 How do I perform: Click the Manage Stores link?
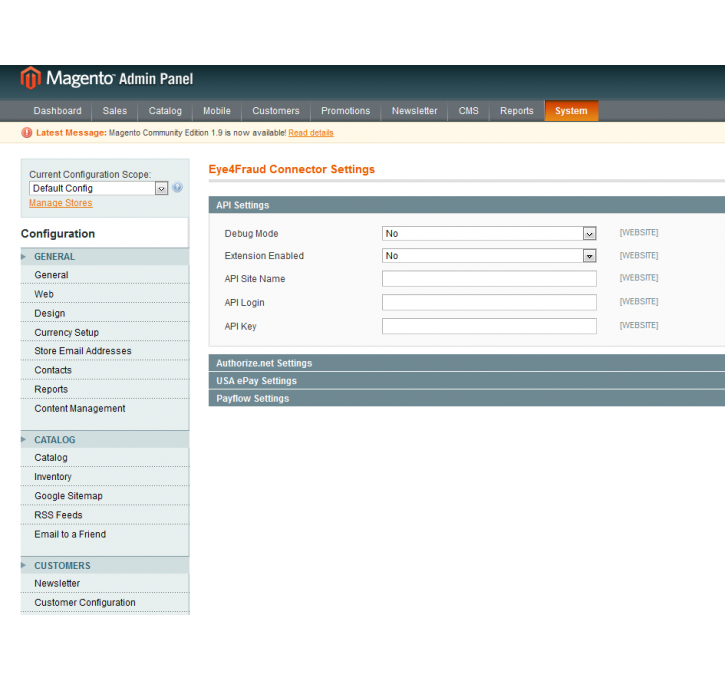click(x=61, y=203)
